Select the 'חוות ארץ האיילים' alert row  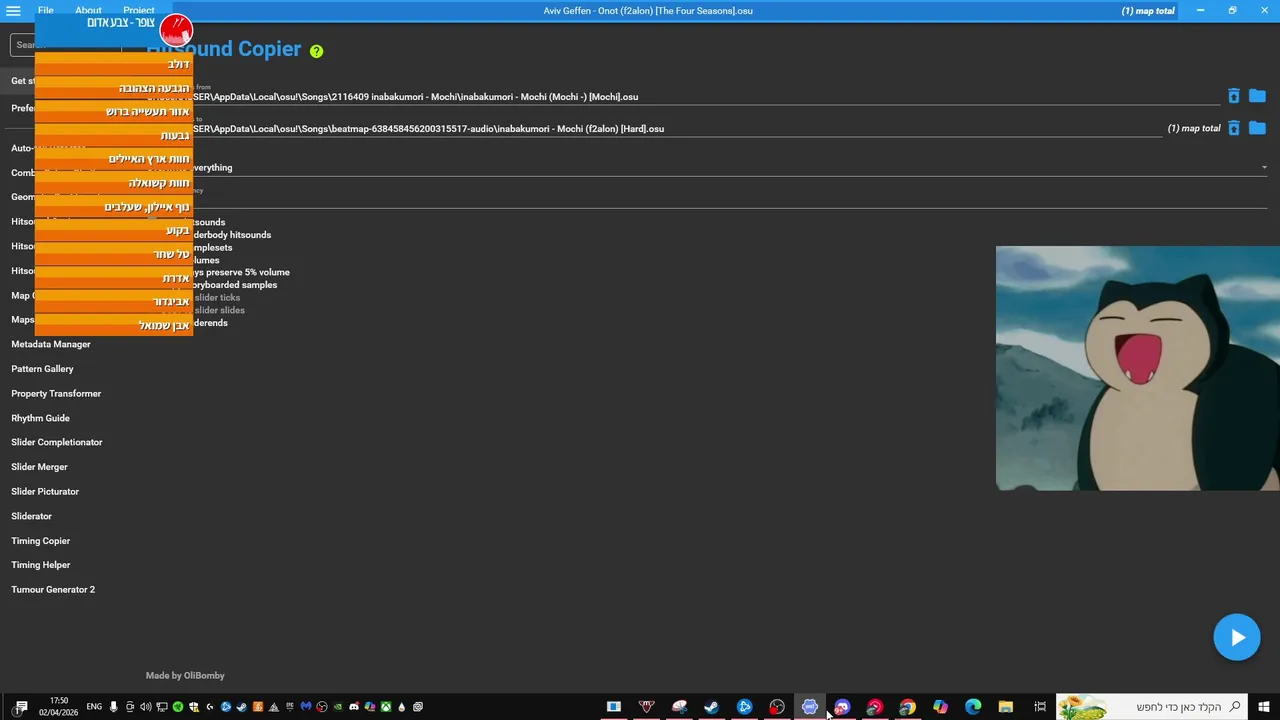click(114, 159)
